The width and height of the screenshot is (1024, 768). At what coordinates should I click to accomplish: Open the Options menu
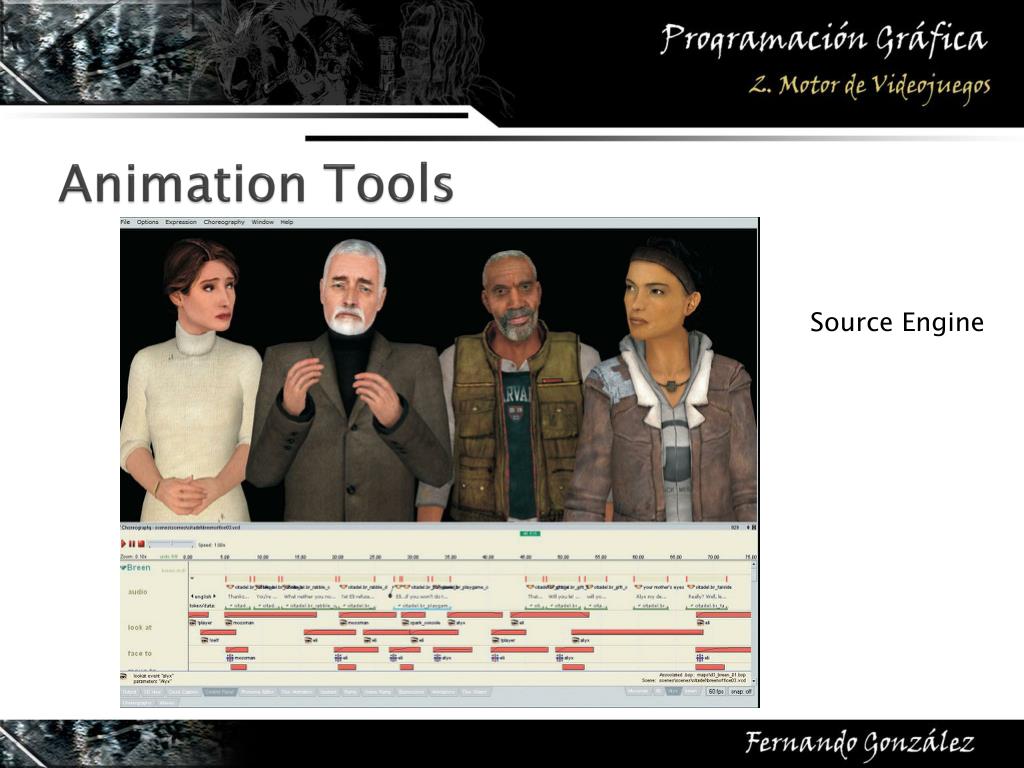[148, 222]
